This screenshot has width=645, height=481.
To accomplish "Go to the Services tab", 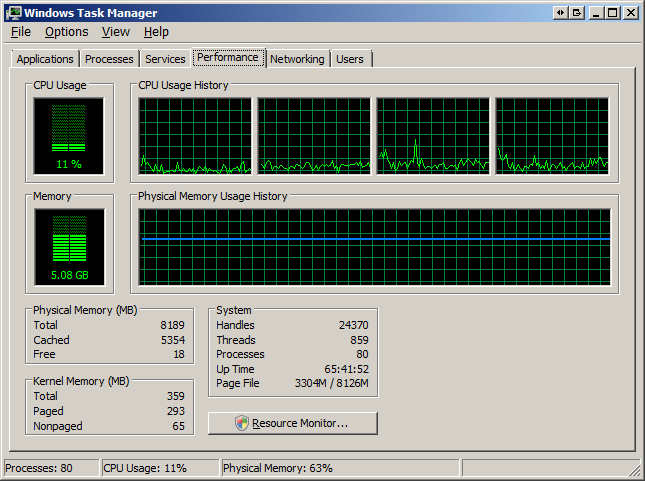I will (x=165, y=59).
